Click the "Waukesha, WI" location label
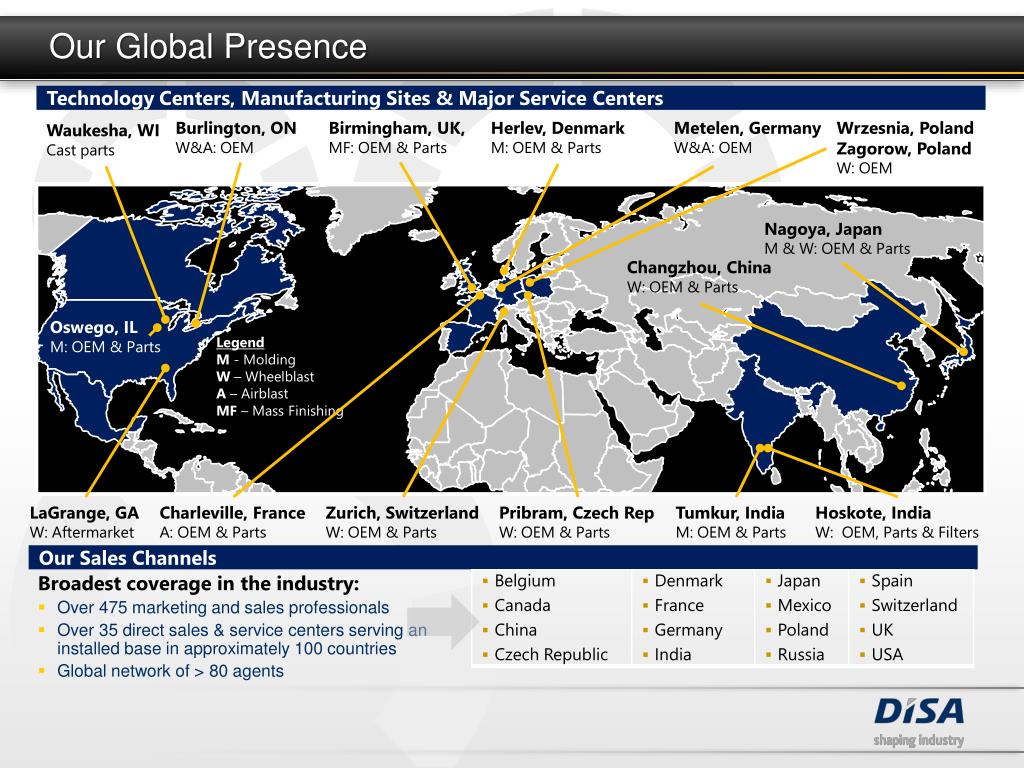Image resolution: width=1024 pixels, height=768 pixels. (103, 130)
